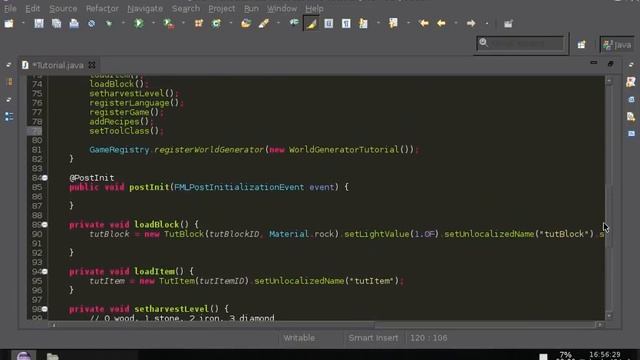Collapse the postInit method fold marker
The height and width of the screenshot is (360, 640).
45,178
